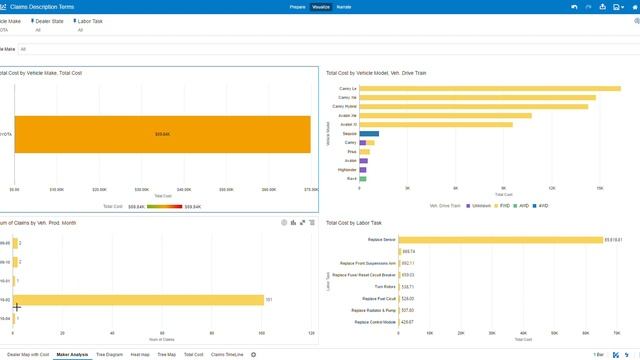The width and height of the screenshot is (640, 360).
Task: Select the Maker Analysis canvas tab
Action: (x=72, y=355)
